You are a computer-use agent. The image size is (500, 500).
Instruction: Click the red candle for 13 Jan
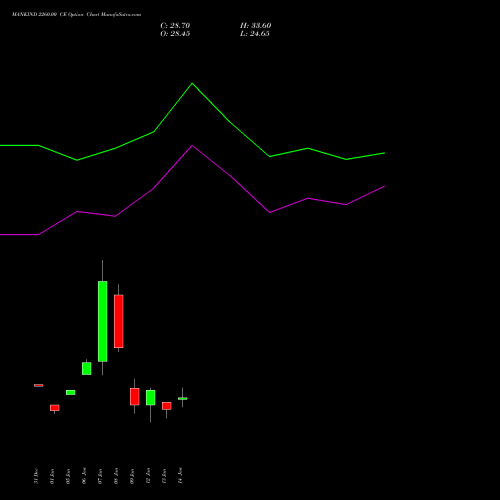167,406
